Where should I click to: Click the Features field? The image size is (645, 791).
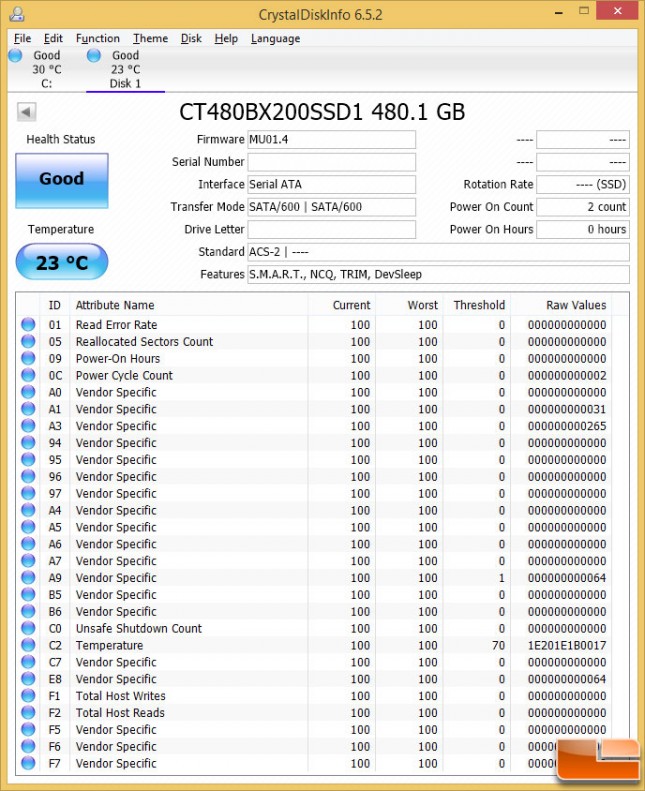click(438, 274)
